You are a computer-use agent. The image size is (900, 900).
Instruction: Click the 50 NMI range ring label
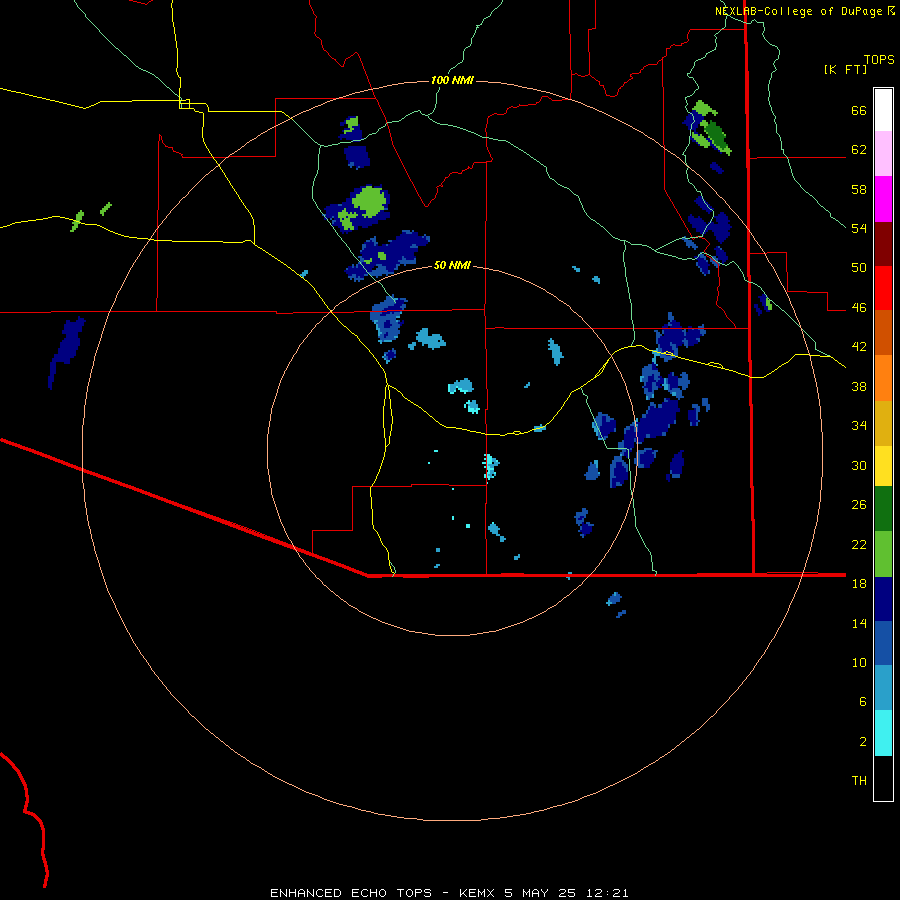coord(452,265)
